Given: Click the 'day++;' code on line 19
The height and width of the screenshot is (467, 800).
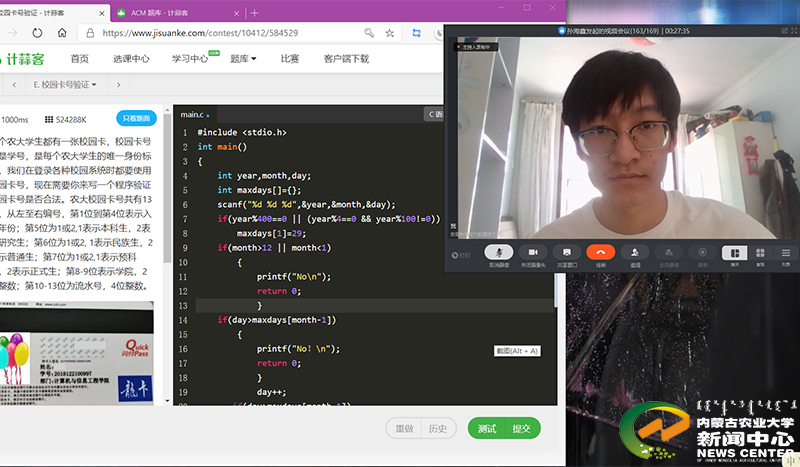Looking at the screenshot, I should 271,392.
